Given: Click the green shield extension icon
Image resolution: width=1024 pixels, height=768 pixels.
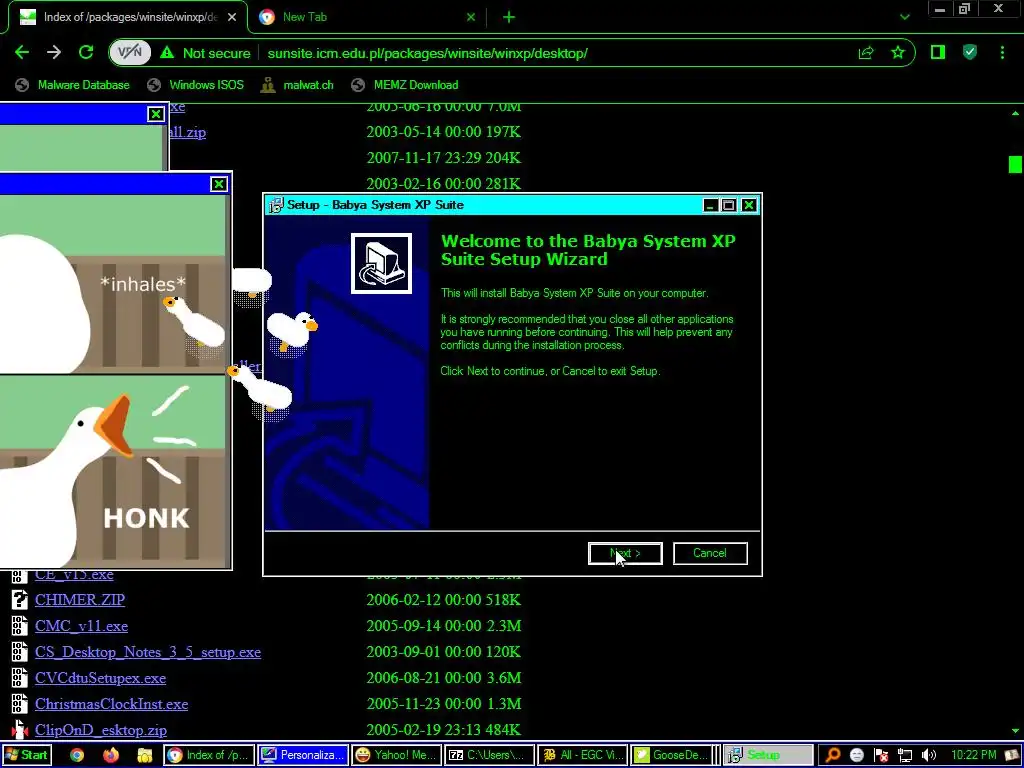Looking at the screenshot, I should 970,53.
